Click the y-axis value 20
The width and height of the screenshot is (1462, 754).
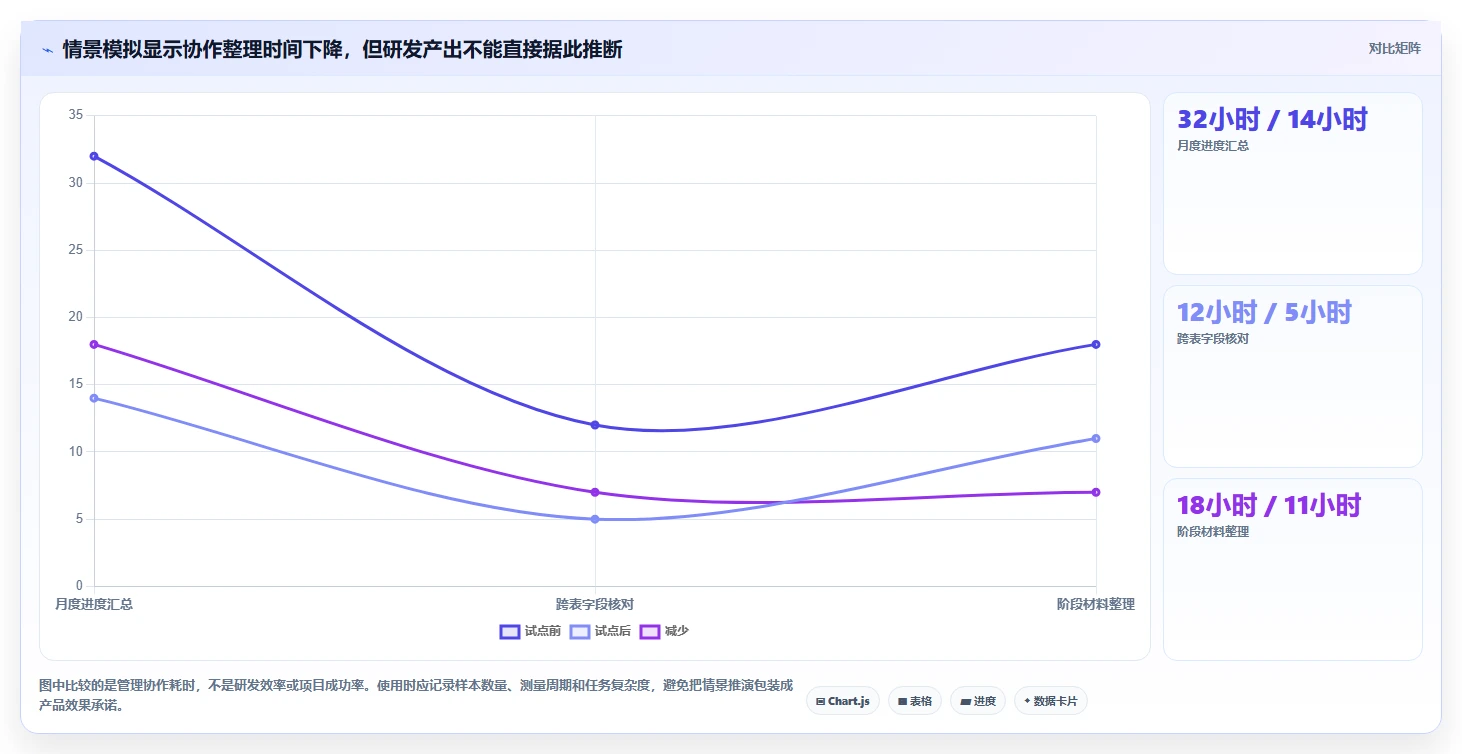click(76, 317)
